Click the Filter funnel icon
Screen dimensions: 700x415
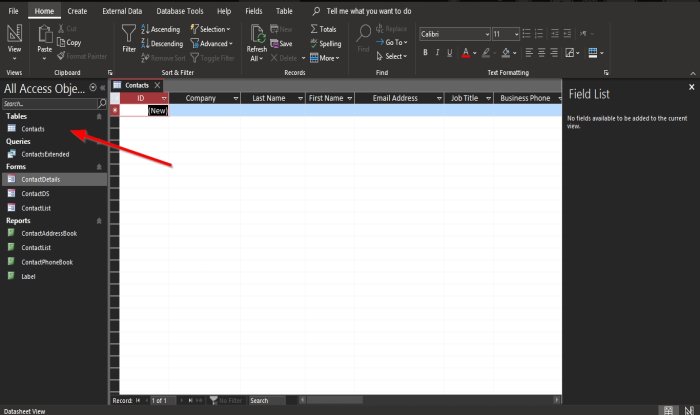pos(129,34)
